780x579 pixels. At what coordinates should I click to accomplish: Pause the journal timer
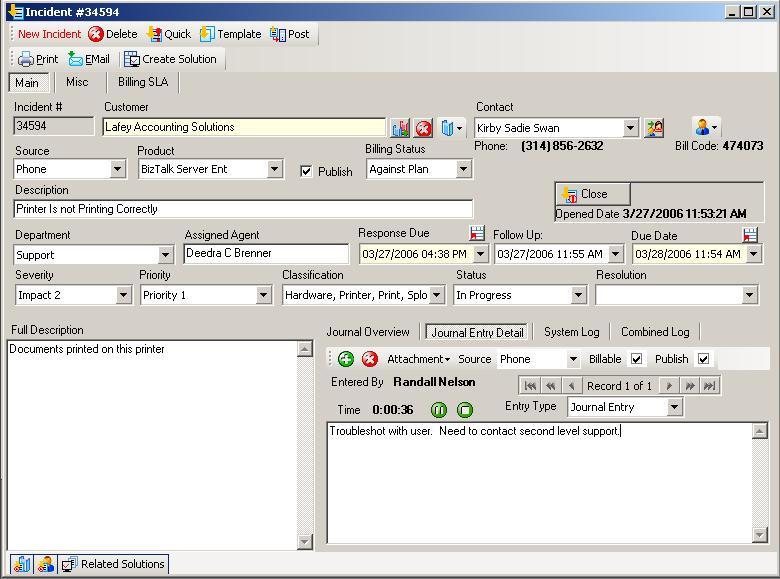439,410
